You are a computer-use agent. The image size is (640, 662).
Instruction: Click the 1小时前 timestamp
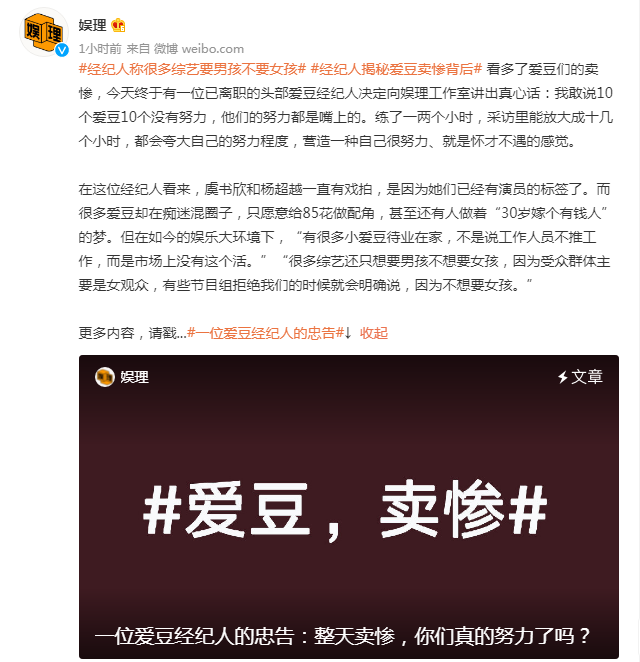click(100, 49)
